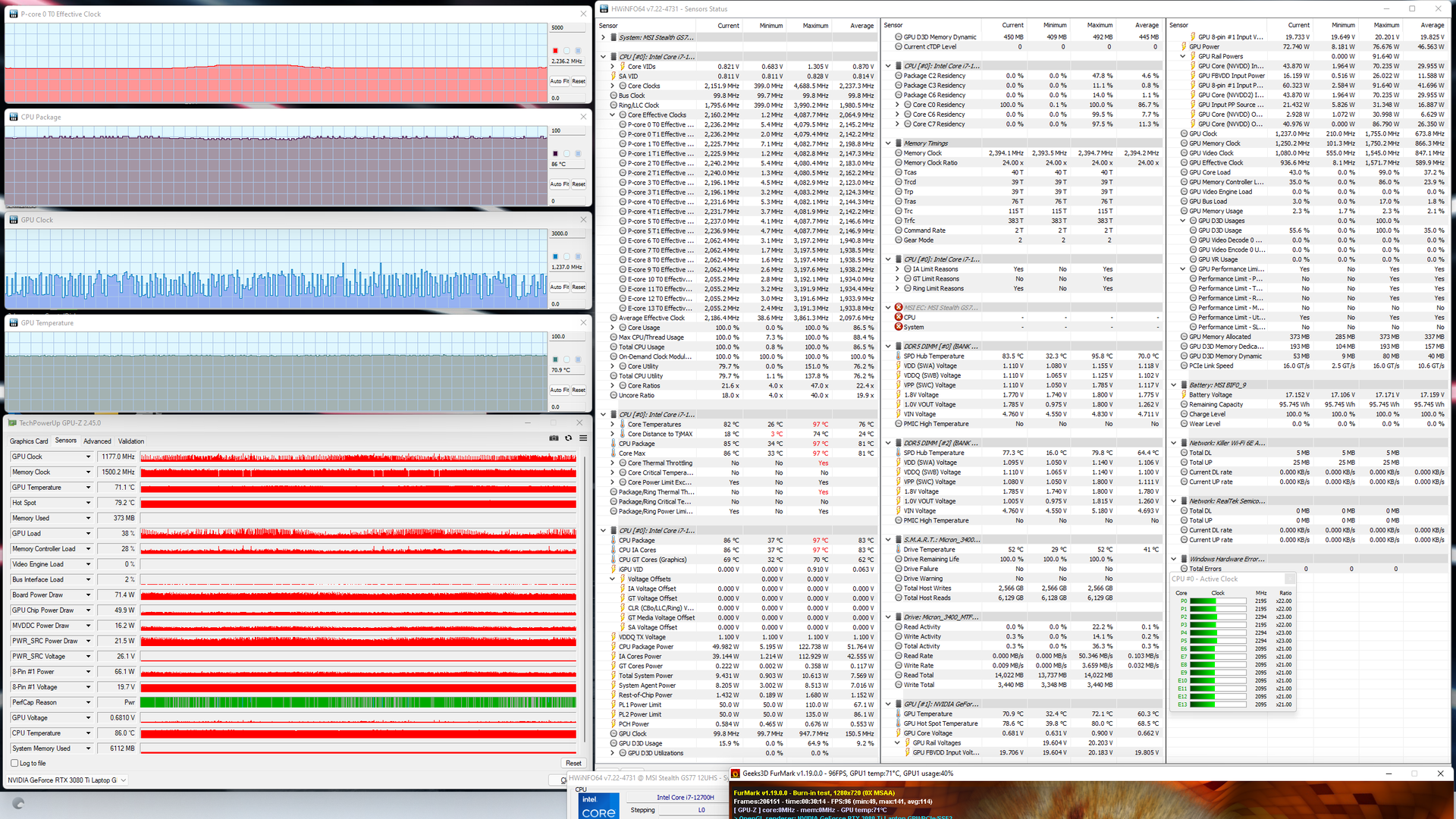Enable Log to file checkbox

tap(14, 764)
